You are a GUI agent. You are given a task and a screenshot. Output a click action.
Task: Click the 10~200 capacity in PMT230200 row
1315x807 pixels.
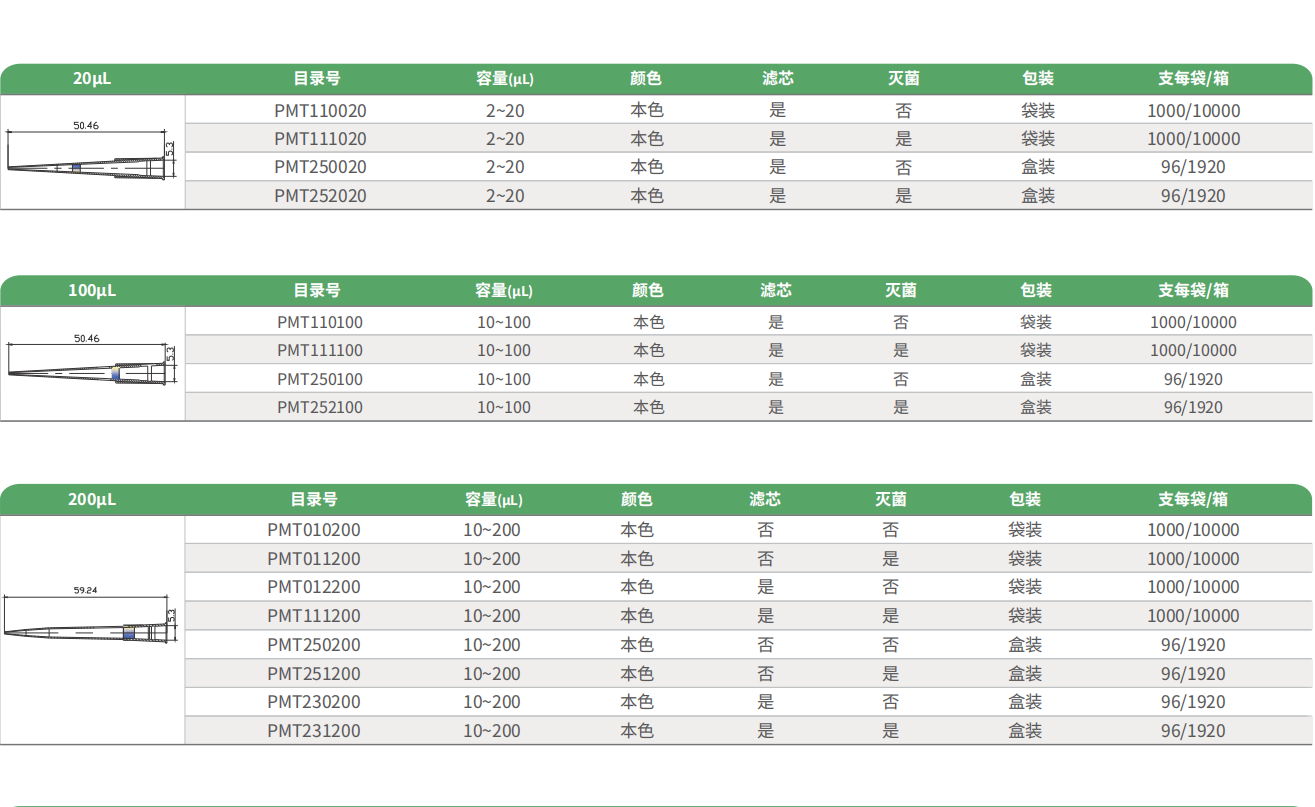pos(492,702)
